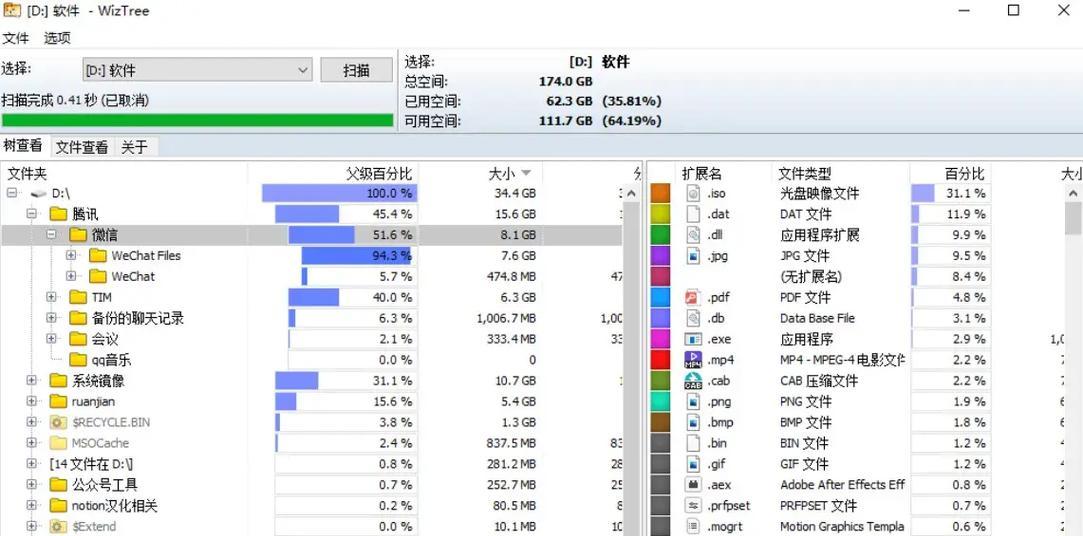Click the qq音乐 folder icon
The height and width of the screenshot is (536, 1083).
coord(78,360)
